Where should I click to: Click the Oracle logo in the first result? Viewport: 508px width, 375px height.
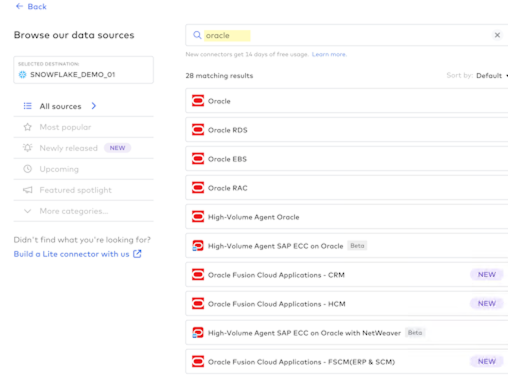[x=198, y=101]
